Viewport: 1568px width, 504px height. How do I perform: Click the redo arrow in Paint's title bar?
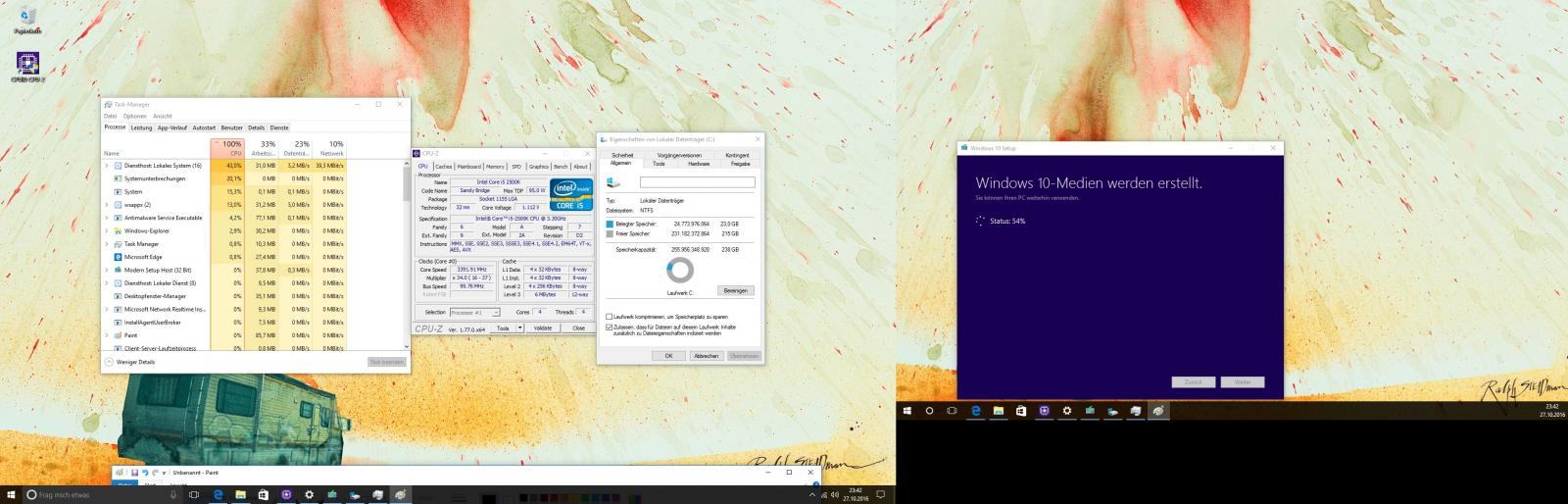[x=156, y=473]
